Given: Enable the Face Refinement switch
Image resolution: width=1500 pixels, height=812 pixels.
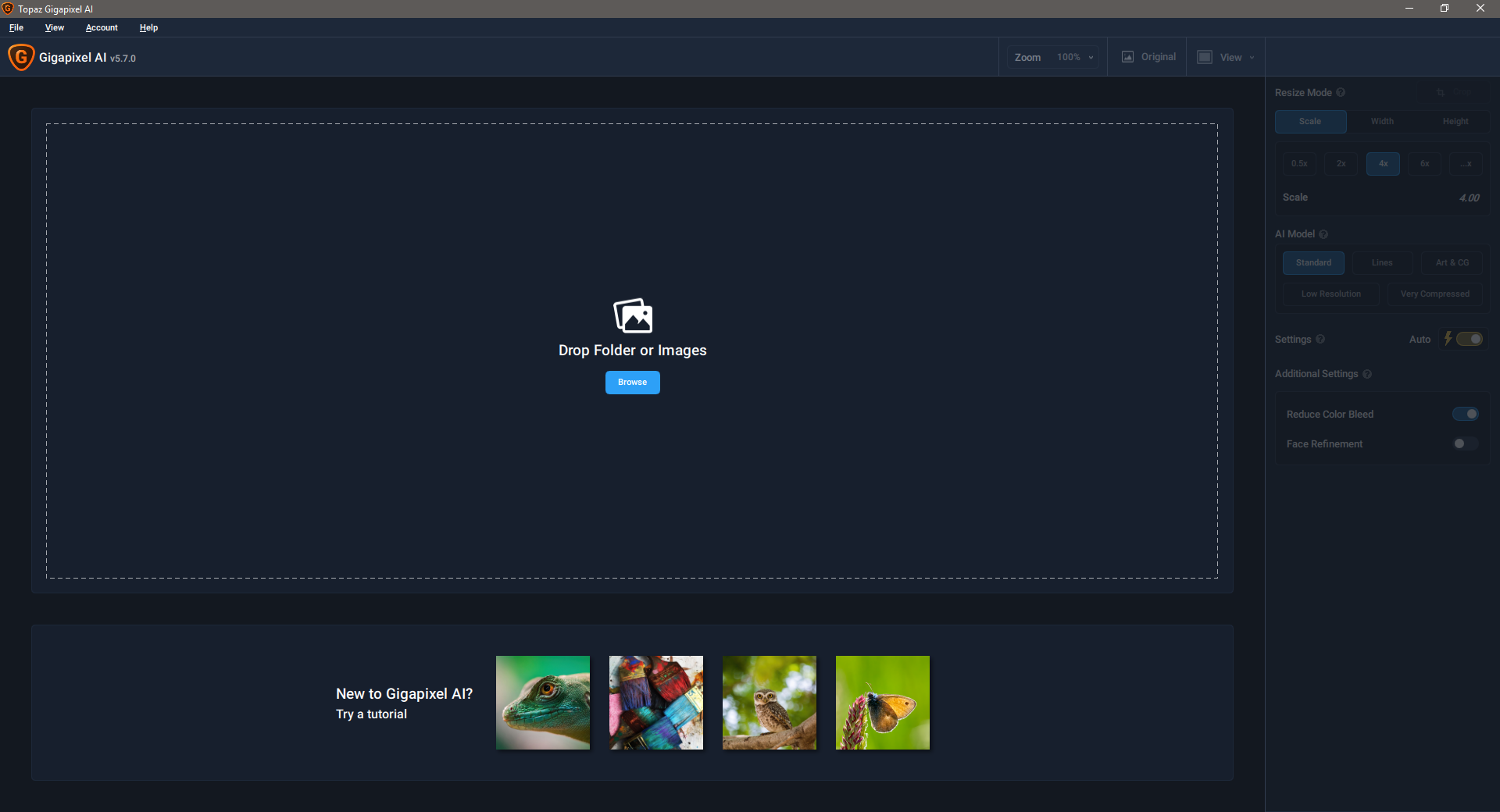Looking at the screenshot, I should pyautogui.click(x=1466, y=443).
